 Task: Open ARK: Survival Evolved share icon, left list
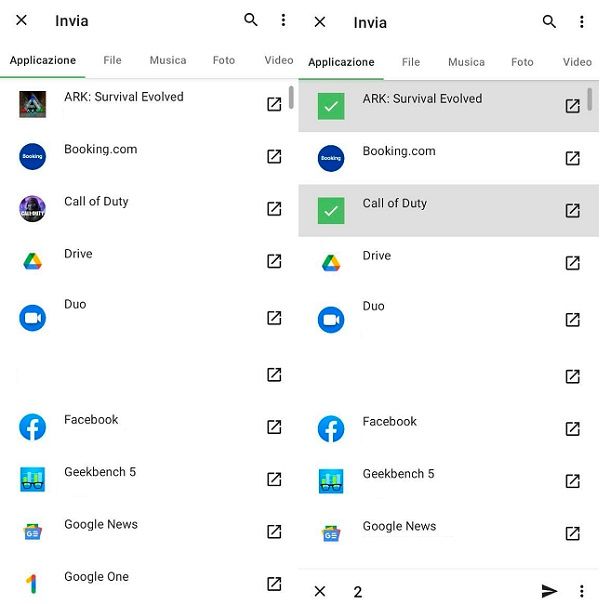(x=274, y=104)
